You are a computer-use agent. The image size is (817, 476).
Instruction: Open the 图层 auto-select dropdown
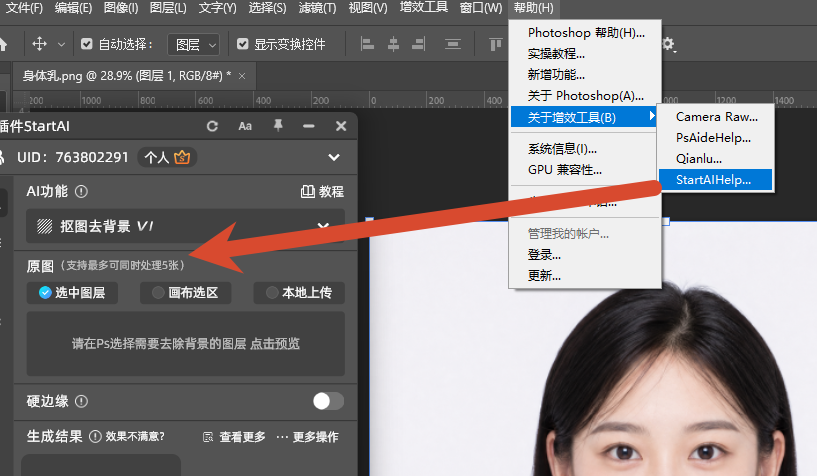coord(193,45)
